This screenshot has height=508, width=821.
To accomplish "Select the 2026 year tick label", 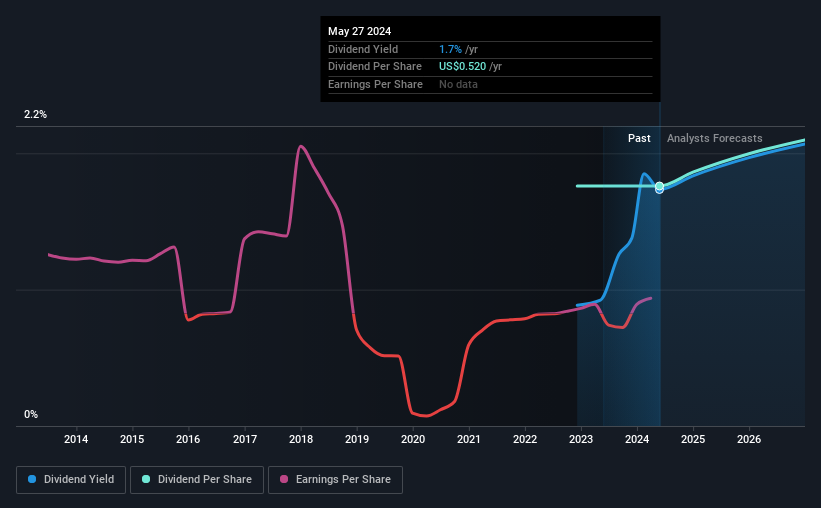I will [x=749, y=439].
